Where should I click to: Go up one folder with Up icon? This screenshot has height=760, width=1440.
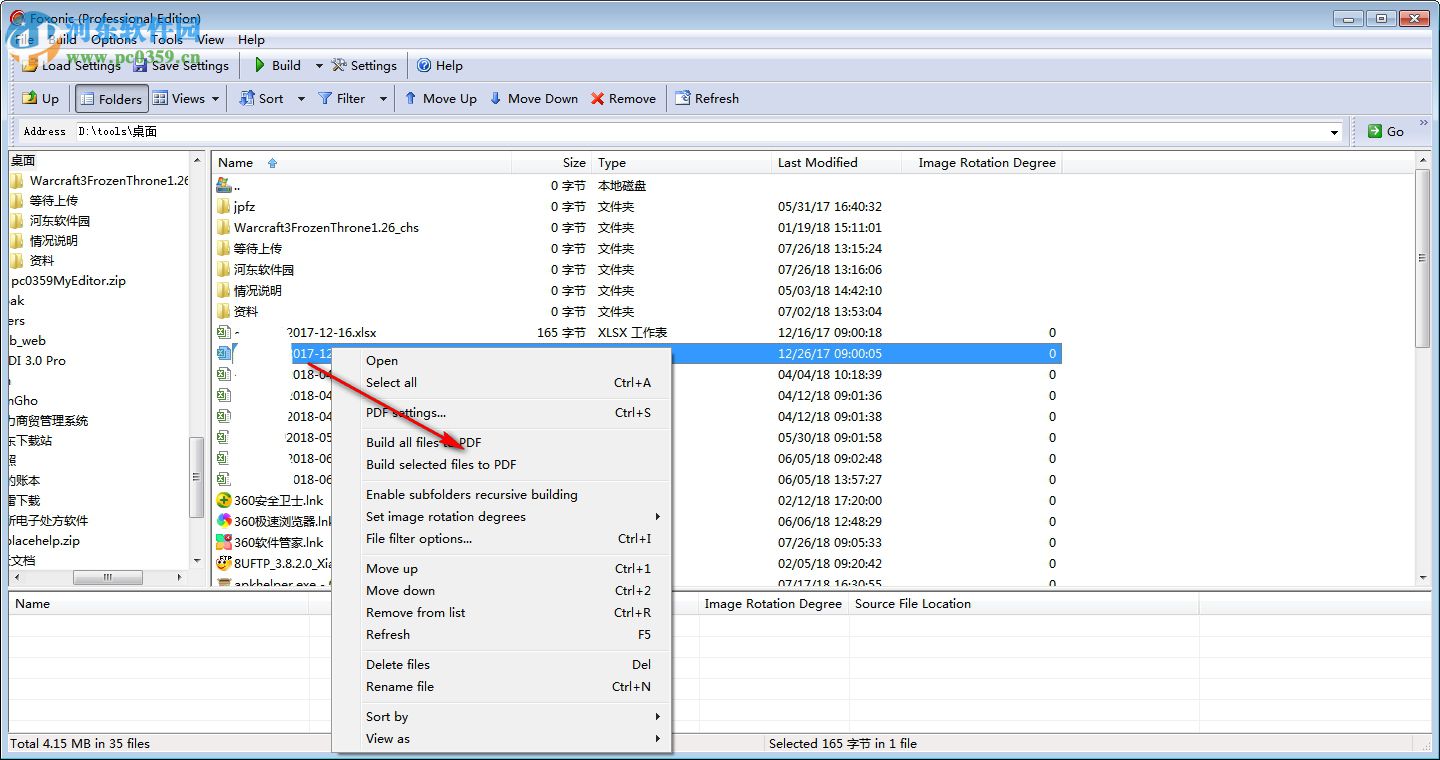pos(30,99)
